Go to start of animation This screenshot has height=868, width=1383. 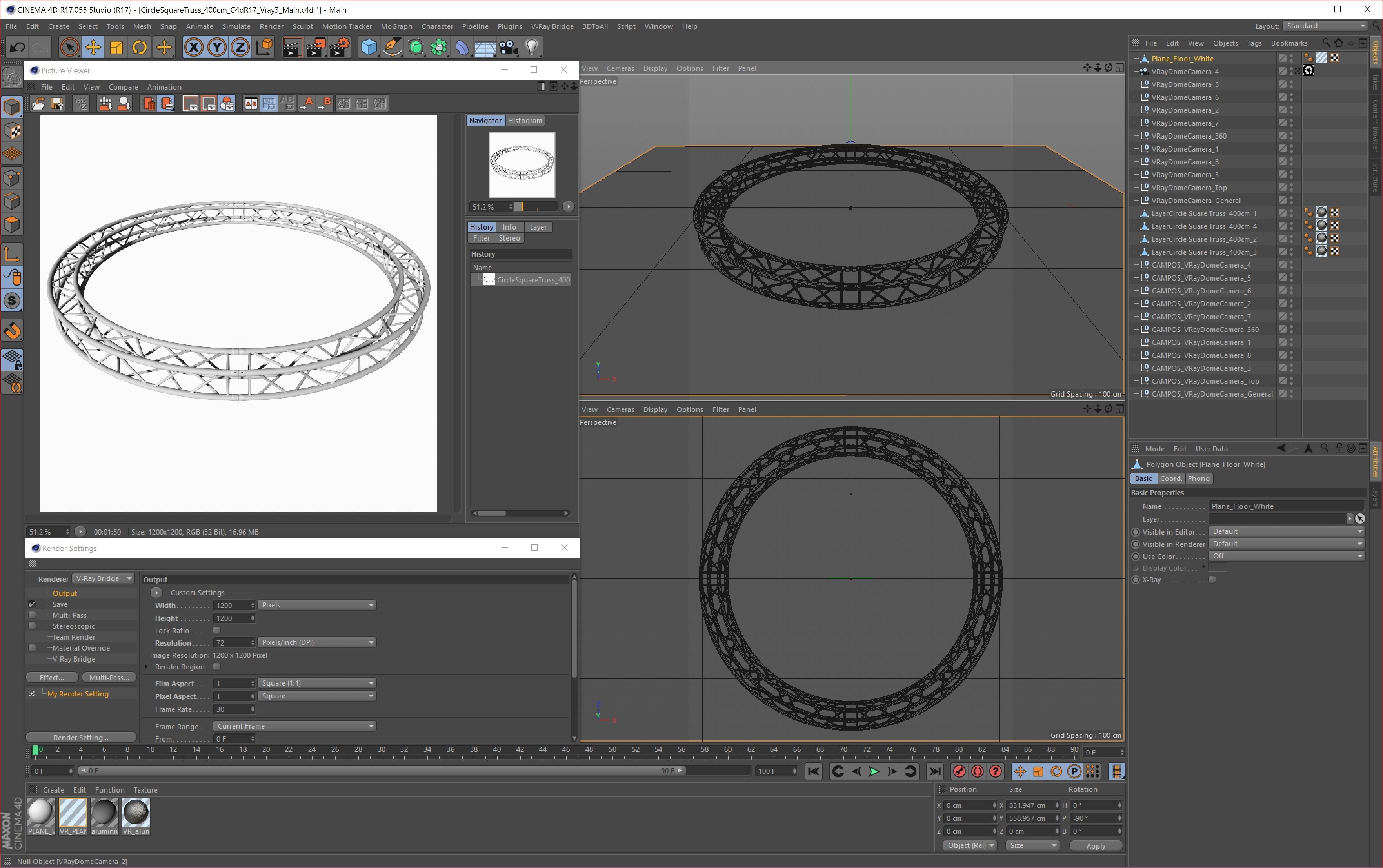[813, 771]
